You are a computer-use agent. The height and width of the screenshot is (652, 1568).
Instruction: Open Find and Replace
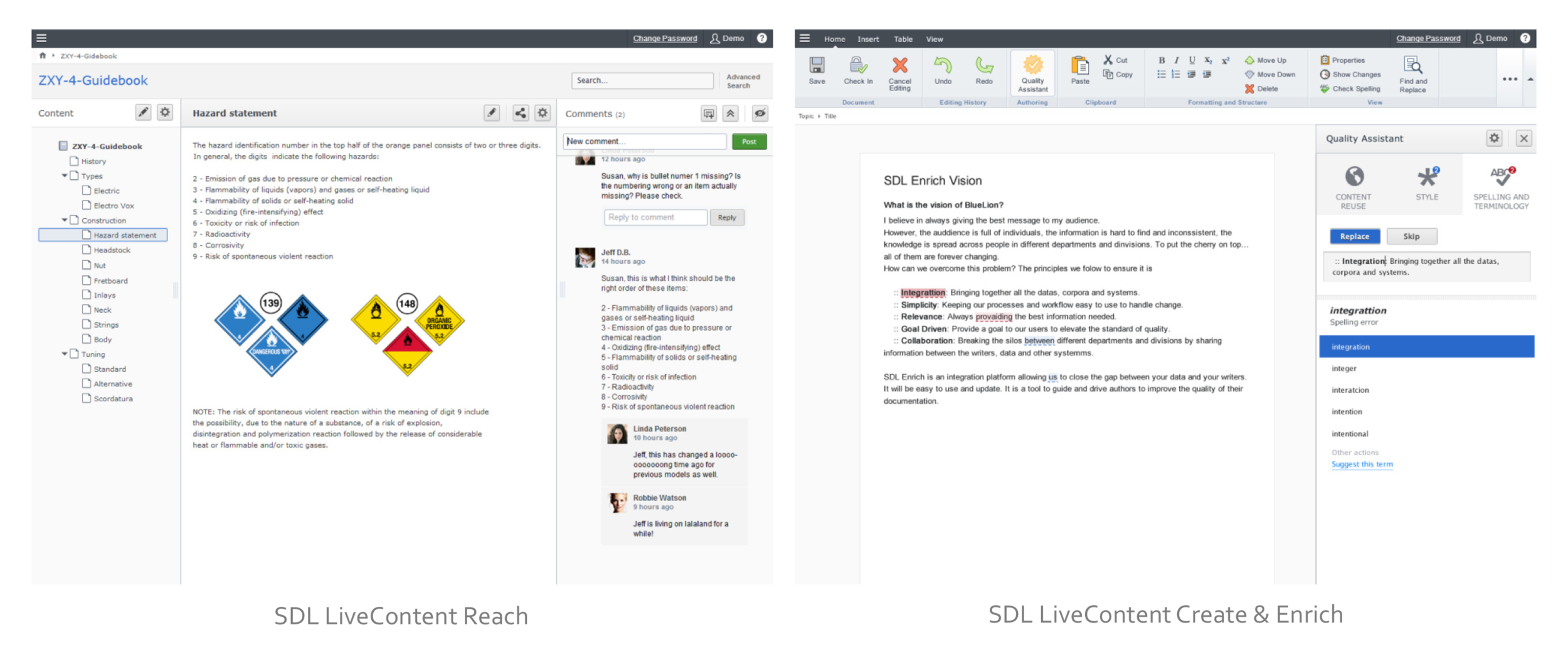pyautogui.click(x=1412, y=75)
